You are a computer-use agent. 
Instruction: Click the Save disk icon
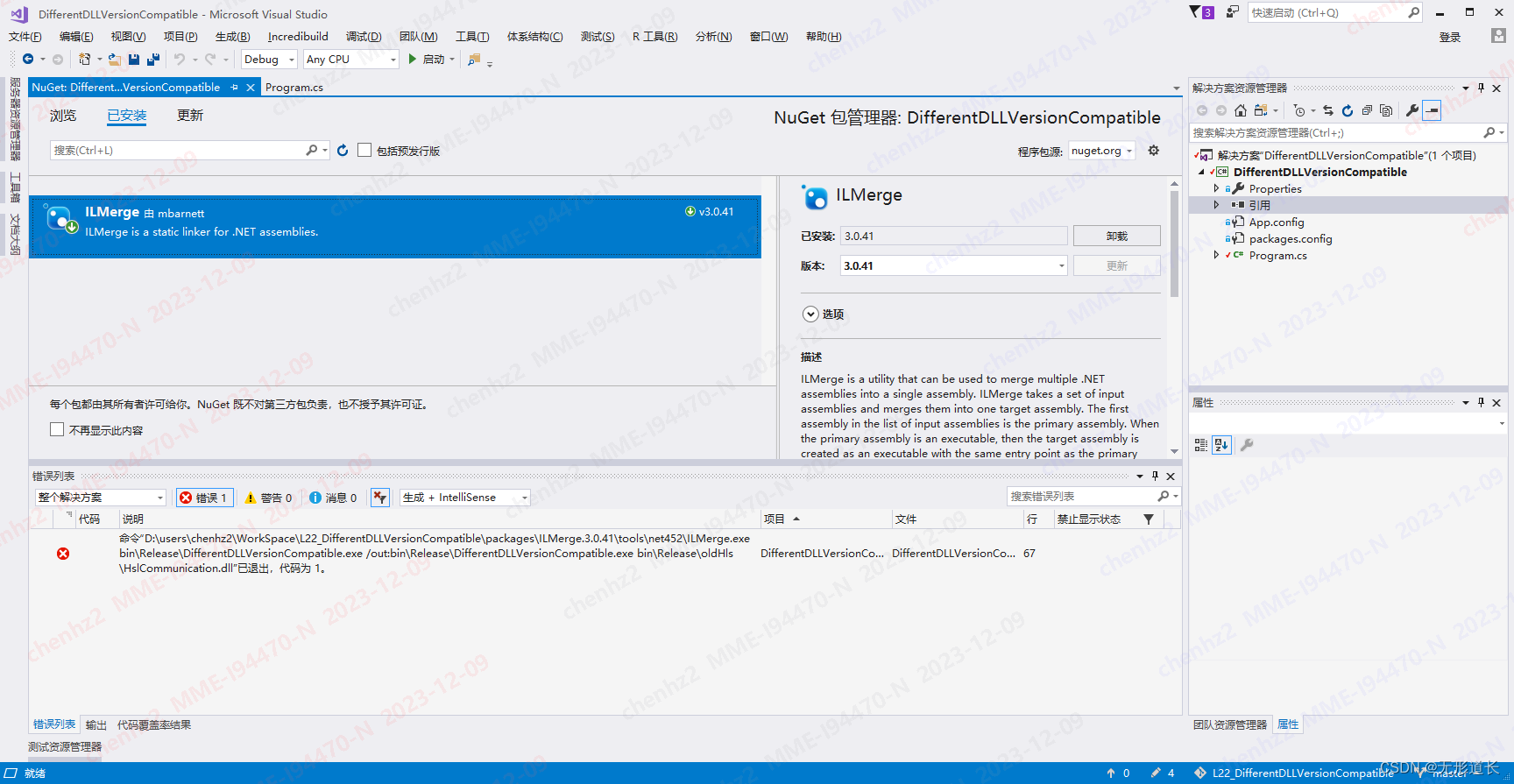(x=134, y=60)
